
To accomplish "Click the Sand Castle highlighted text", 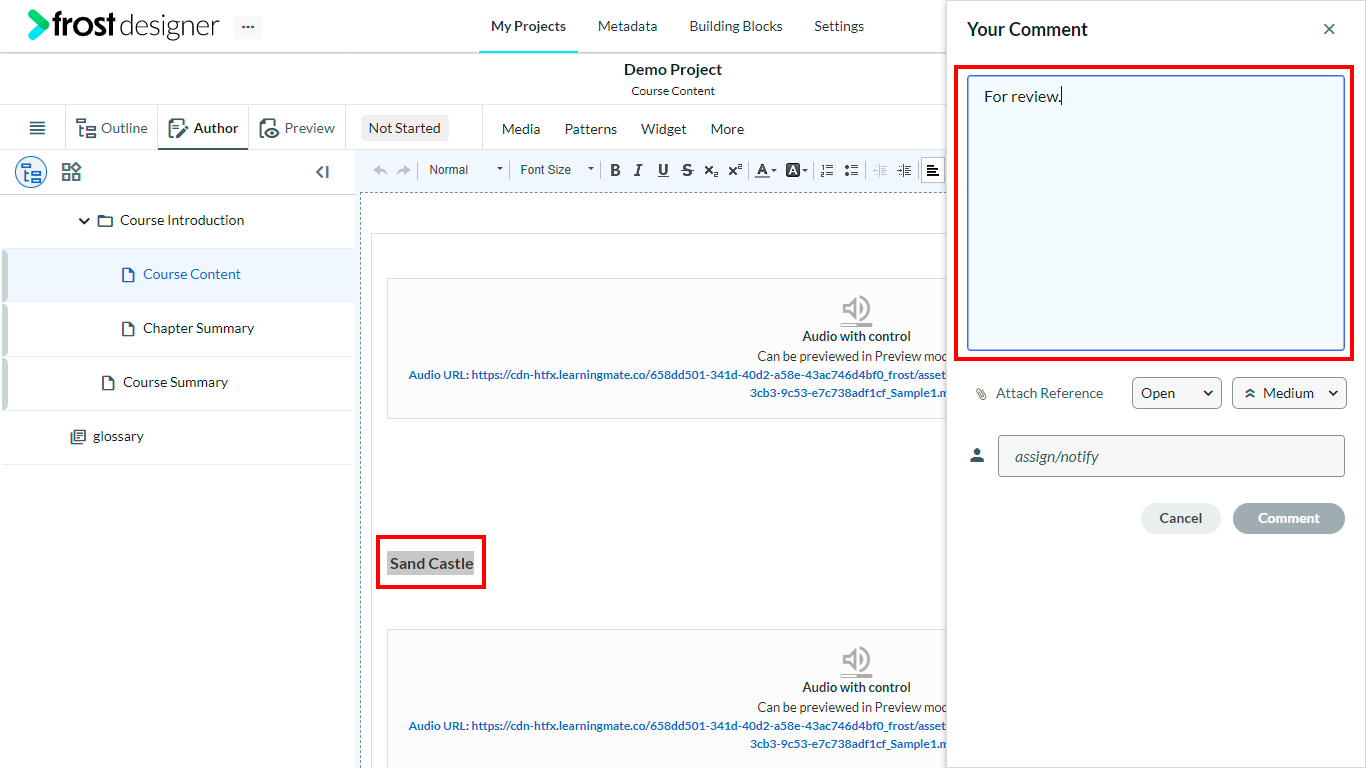I will click(431, 563).
